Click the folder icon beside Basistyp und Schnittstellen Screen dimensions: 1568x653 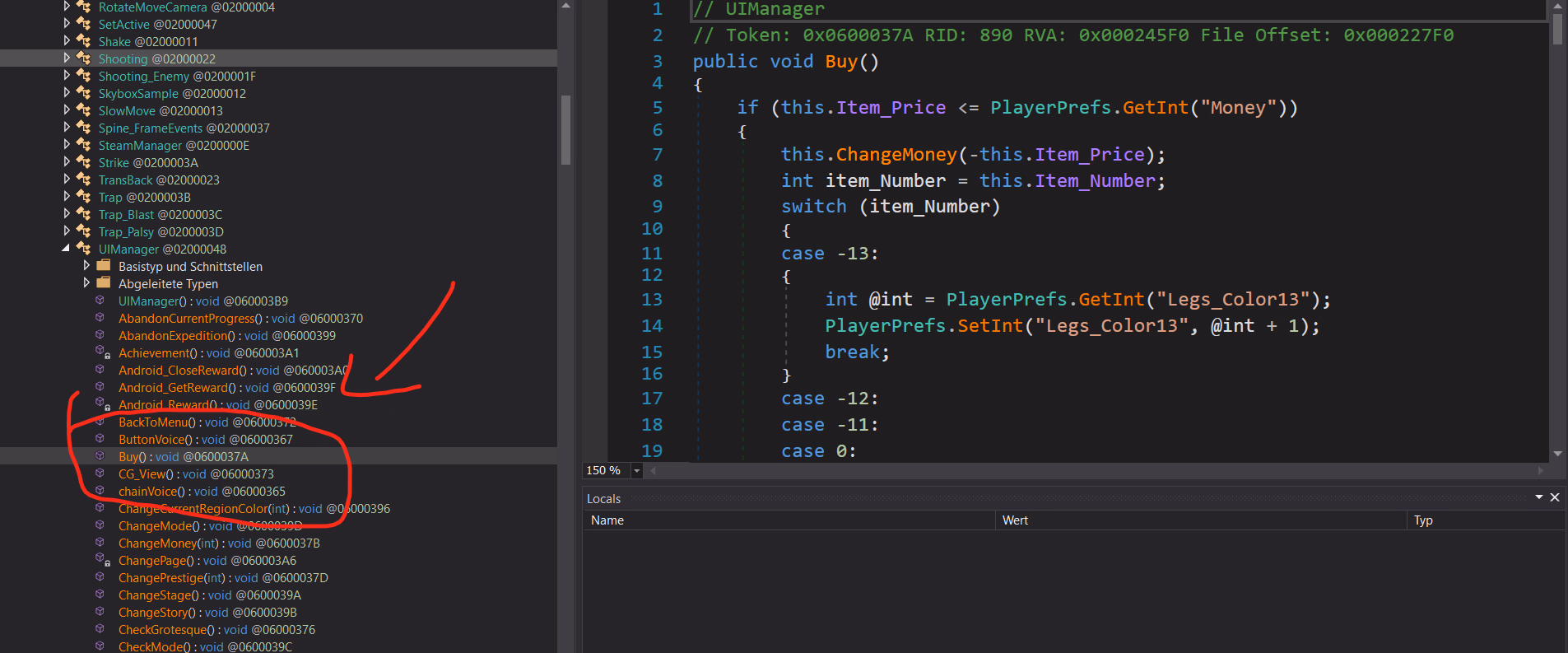[x=104, y=266]
